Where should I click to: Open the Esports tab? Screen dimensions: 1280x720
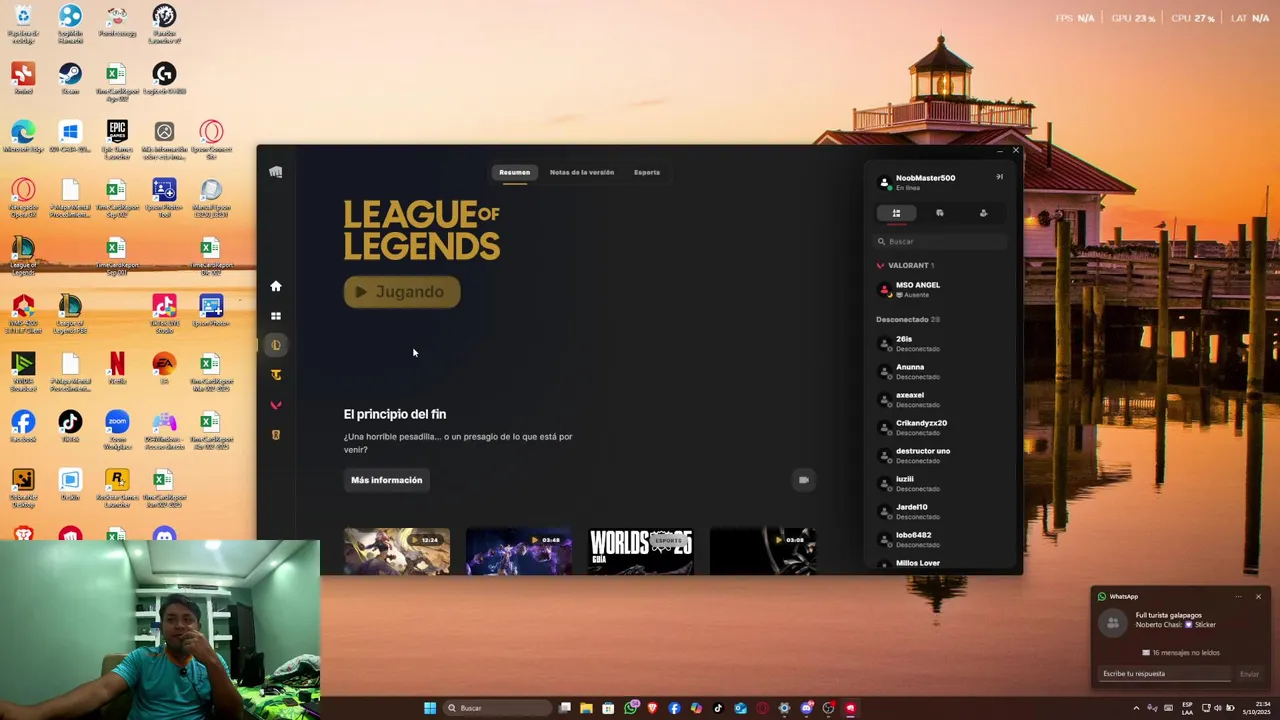point(647,172)
